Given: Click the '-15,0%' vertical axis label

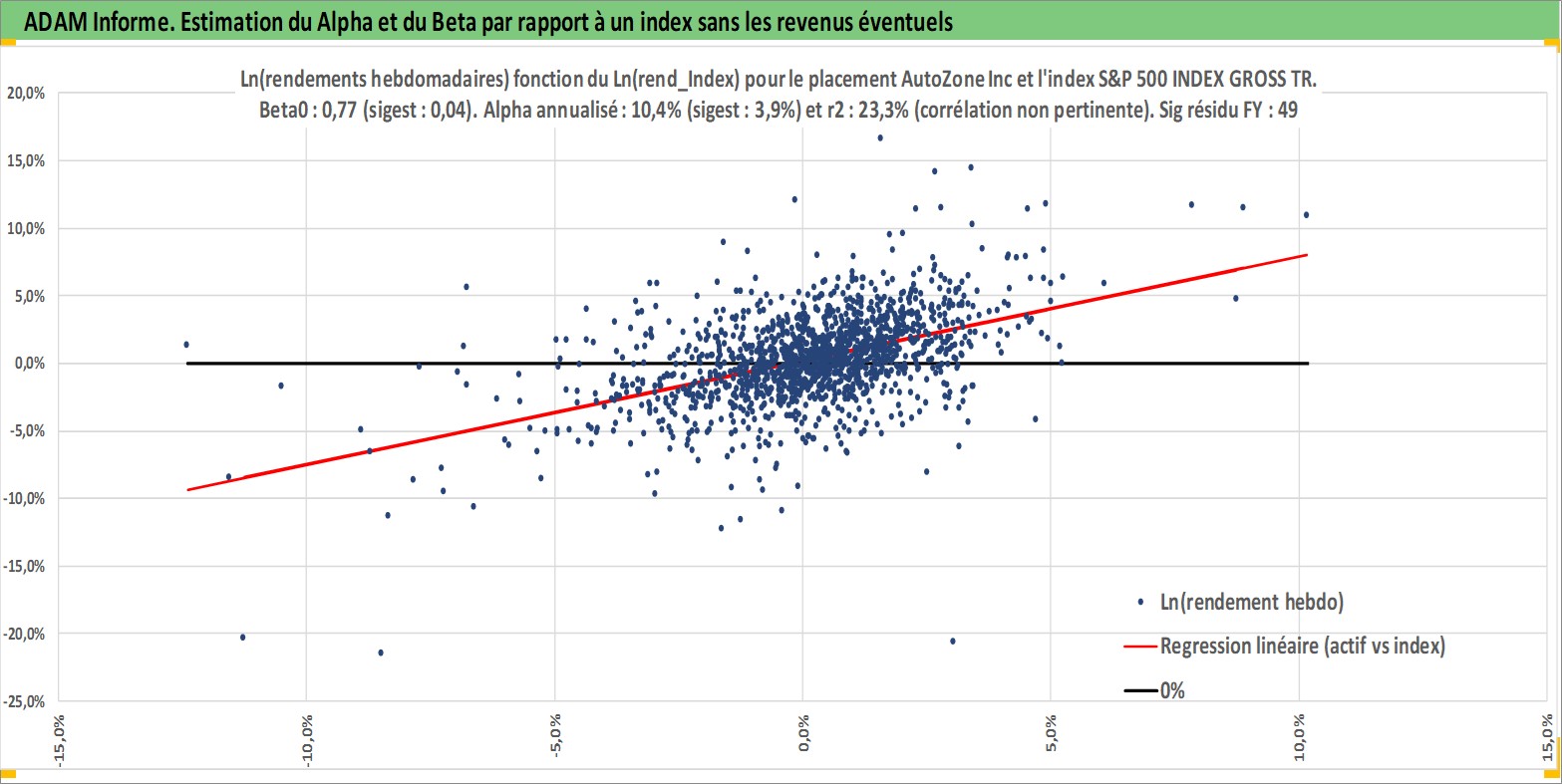Looking at the screenshot, I should click(24, 566).
